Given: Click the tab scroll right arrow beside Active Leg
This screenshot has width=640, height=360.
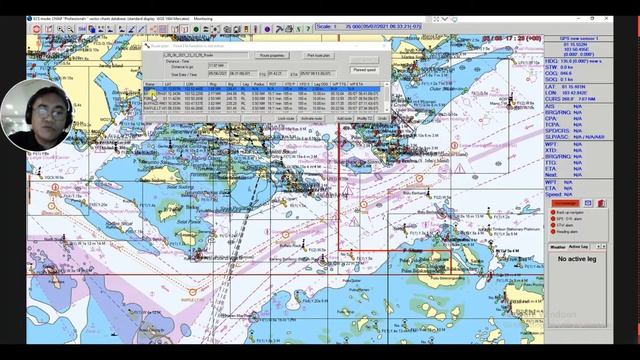Looking at the screenshot, I should point(604,247).
